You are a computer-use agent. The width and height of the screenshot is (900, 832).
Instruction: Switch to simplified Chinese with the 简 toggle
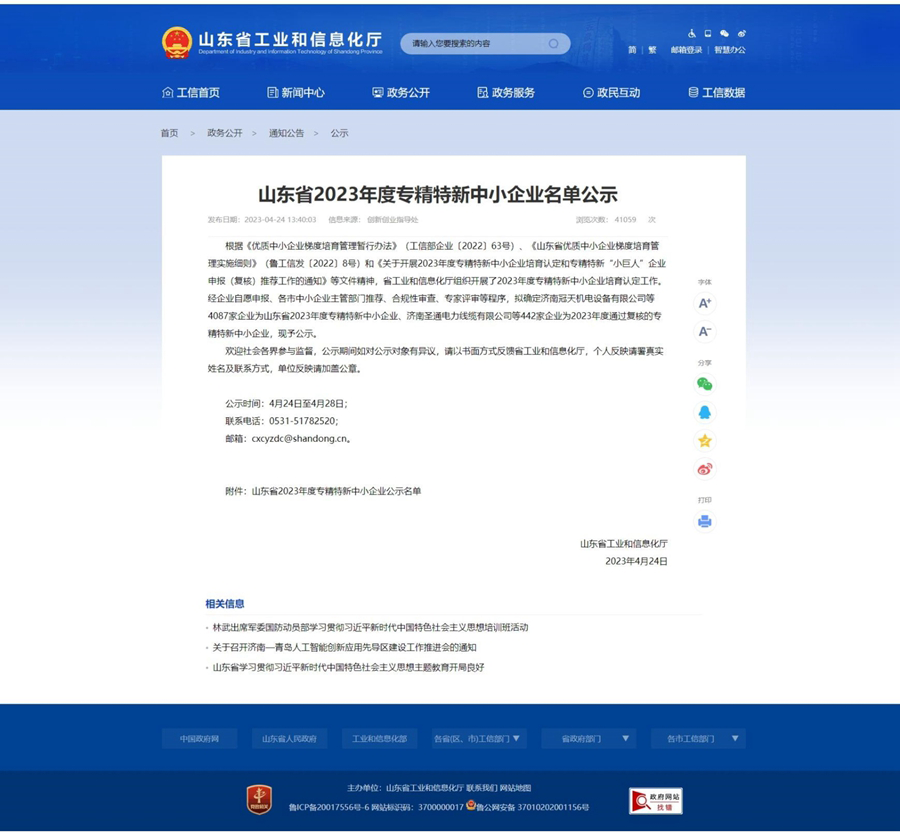click(x=632, y=50)
